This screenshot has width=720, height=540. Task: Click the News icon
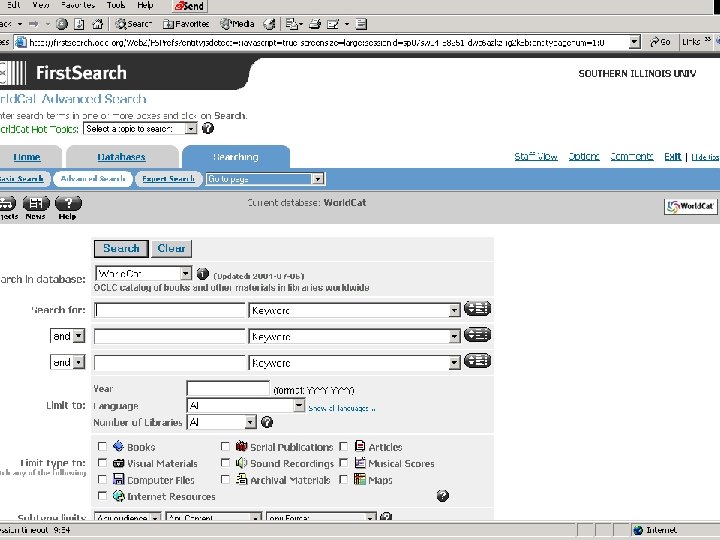pyautogui.click(x=36, y=208)
